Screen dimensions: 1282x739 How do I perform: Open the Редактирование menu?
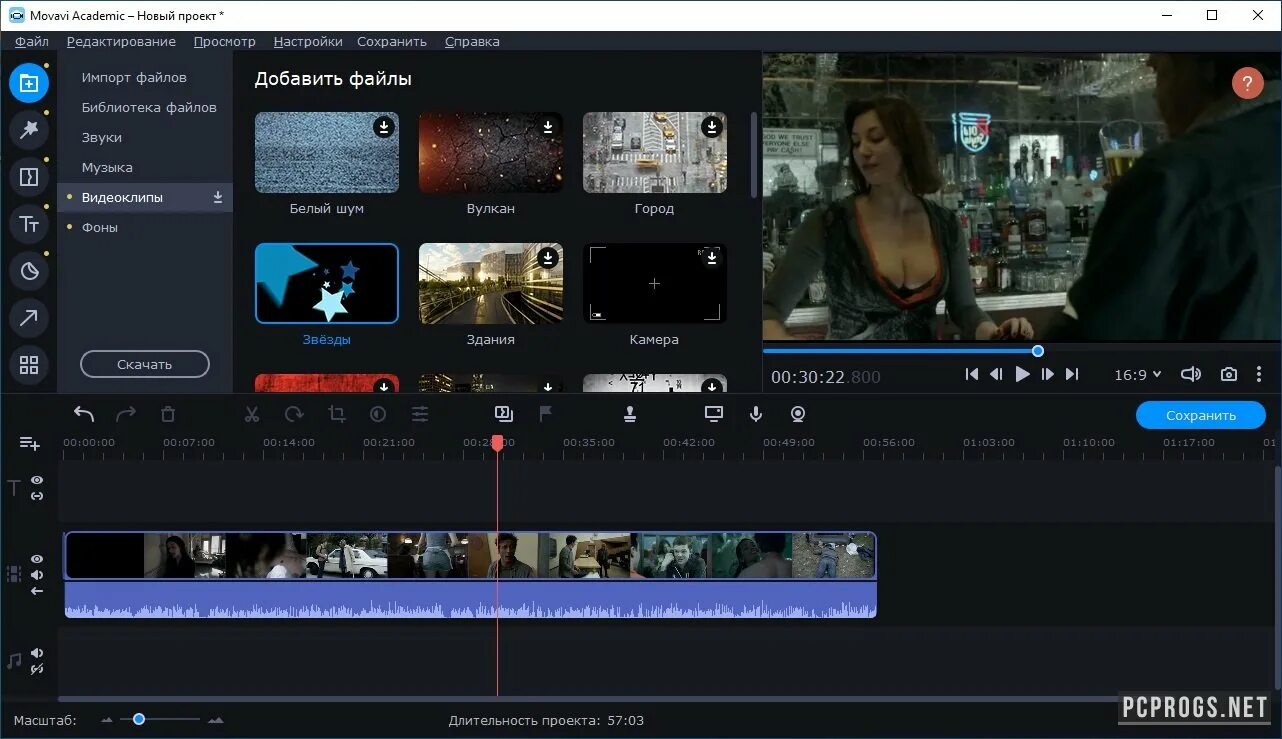pos(121,41)
